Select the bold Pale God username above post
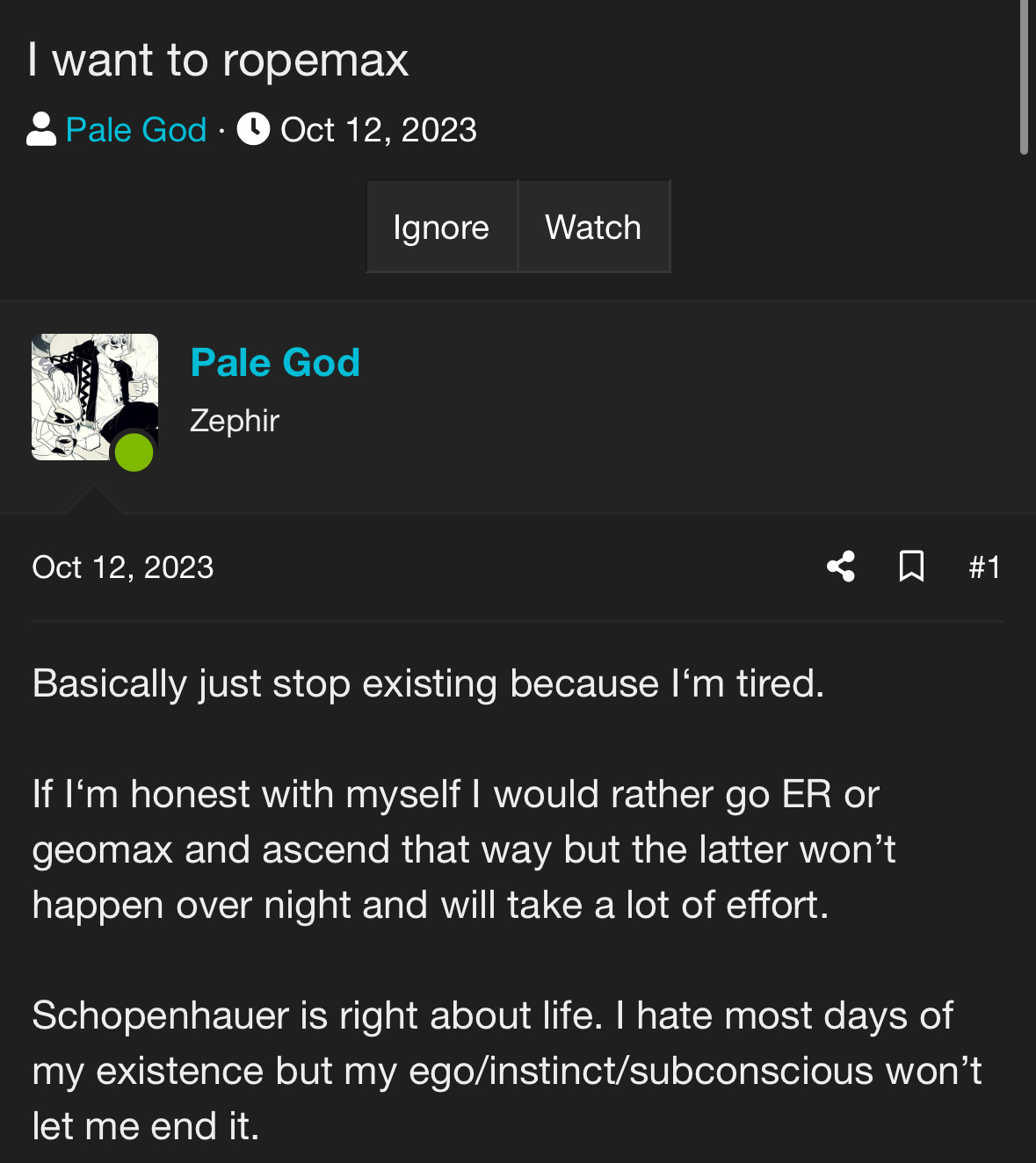The height and width of the screenshot is (1163, 1036). (275, 363)
